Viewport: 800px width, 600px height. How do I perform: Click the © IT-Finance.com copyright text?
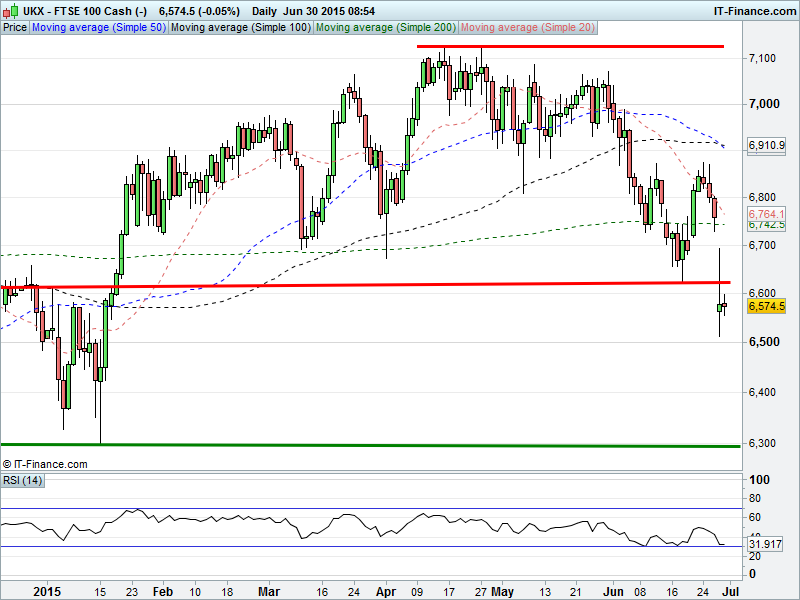(46, 464)
